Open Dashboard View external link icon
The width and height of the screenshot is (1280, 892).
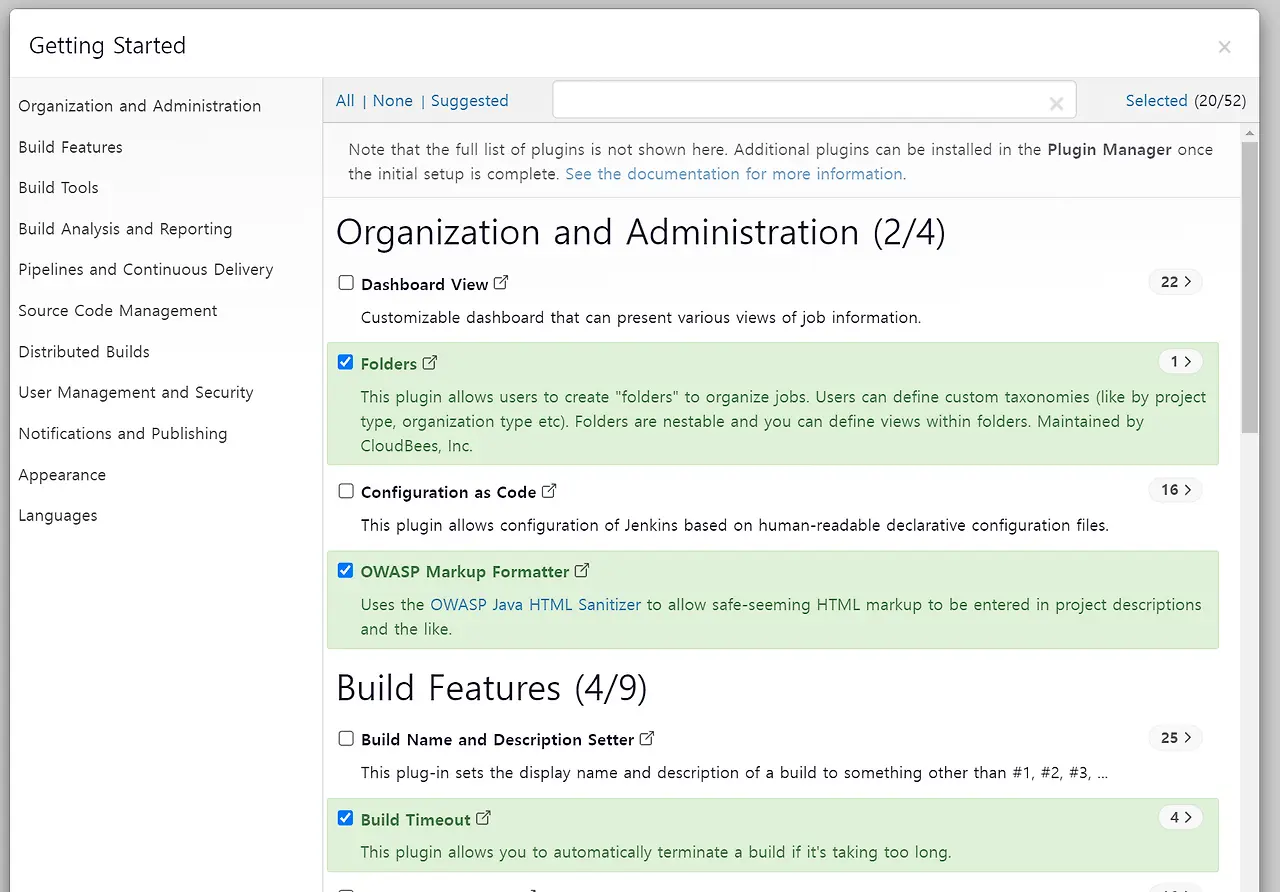(501, 283)
